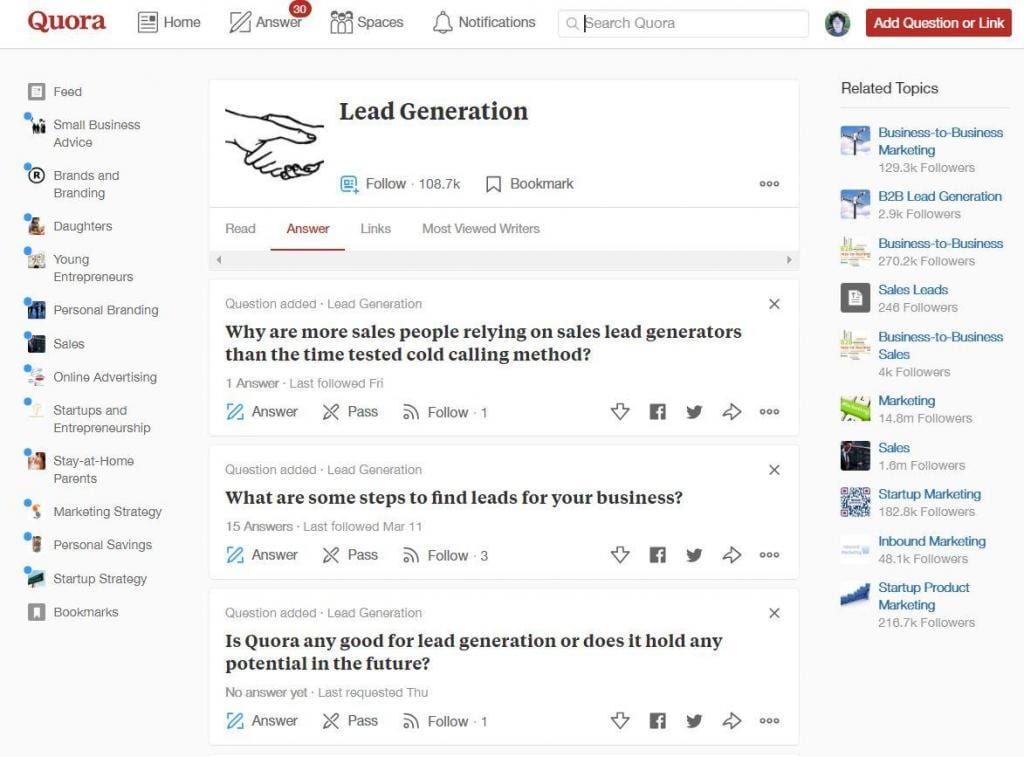Follow the Quora lead generation question
The image size is (1024, 757).
click(445, 721)
